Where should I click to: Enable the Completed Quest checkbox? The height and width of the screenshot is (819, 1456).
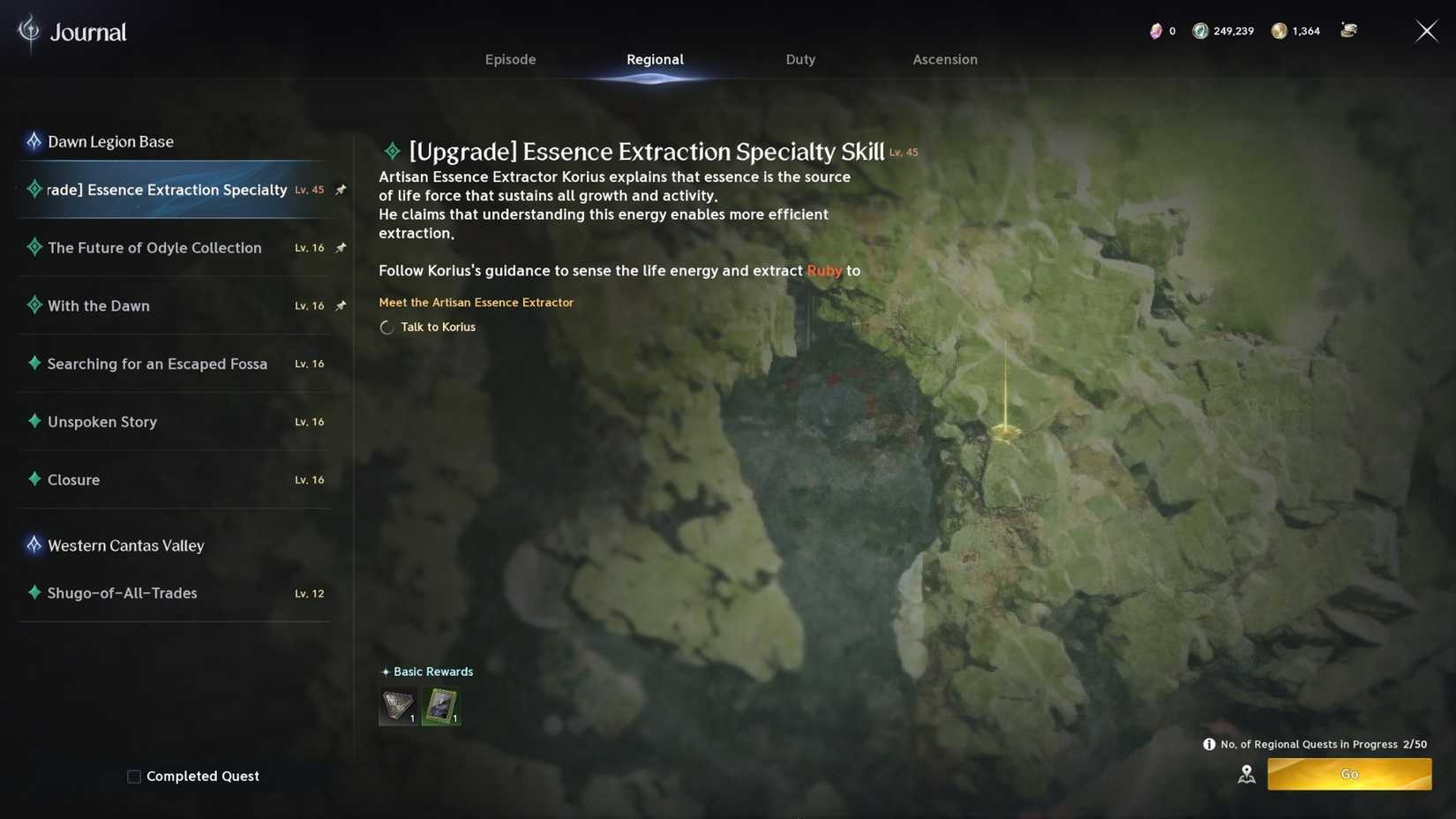[x=134, y=777]
